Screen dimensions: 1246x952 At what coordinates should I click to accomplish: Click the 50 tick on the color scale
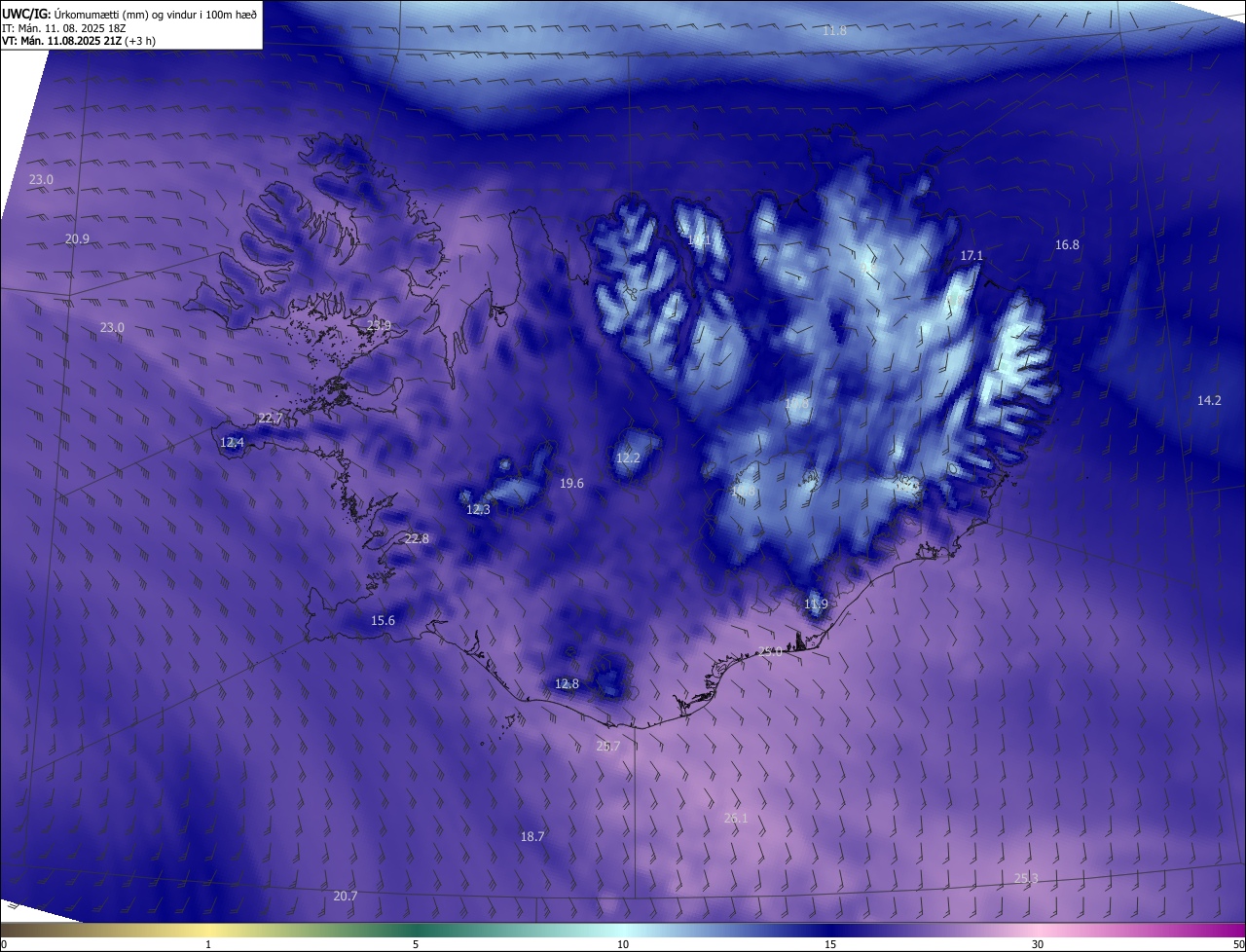coord(1238,944)
